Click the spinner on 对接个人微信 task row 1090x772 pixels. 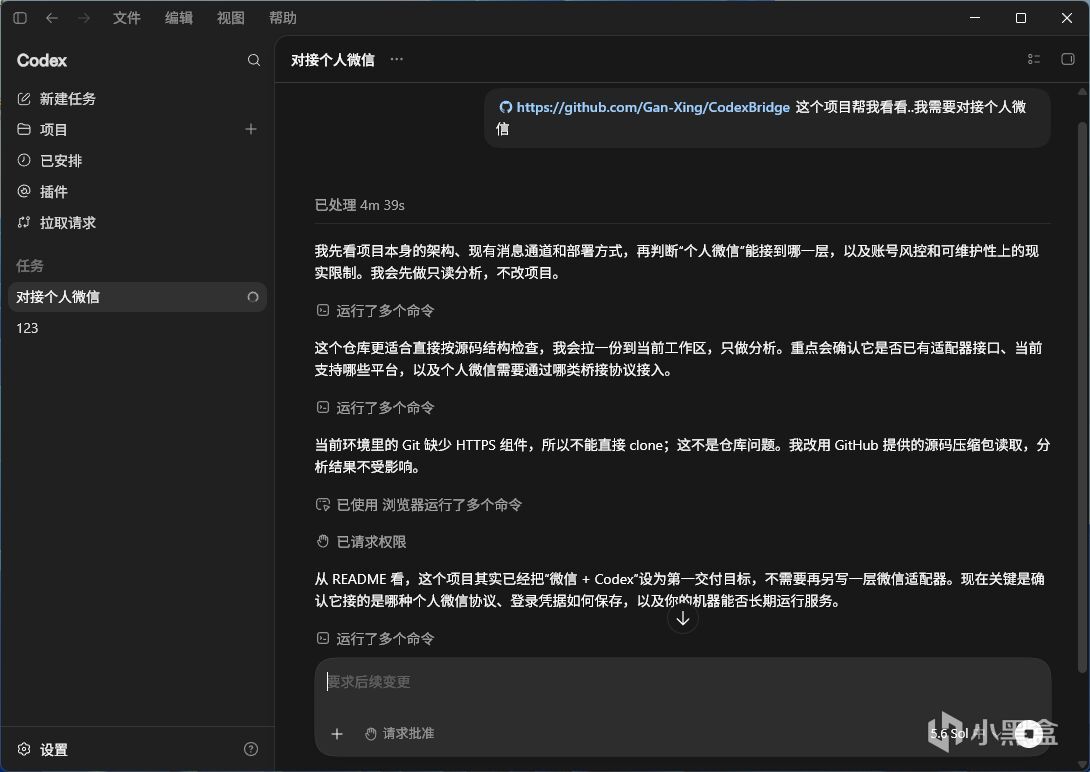(x=253, y=297)
